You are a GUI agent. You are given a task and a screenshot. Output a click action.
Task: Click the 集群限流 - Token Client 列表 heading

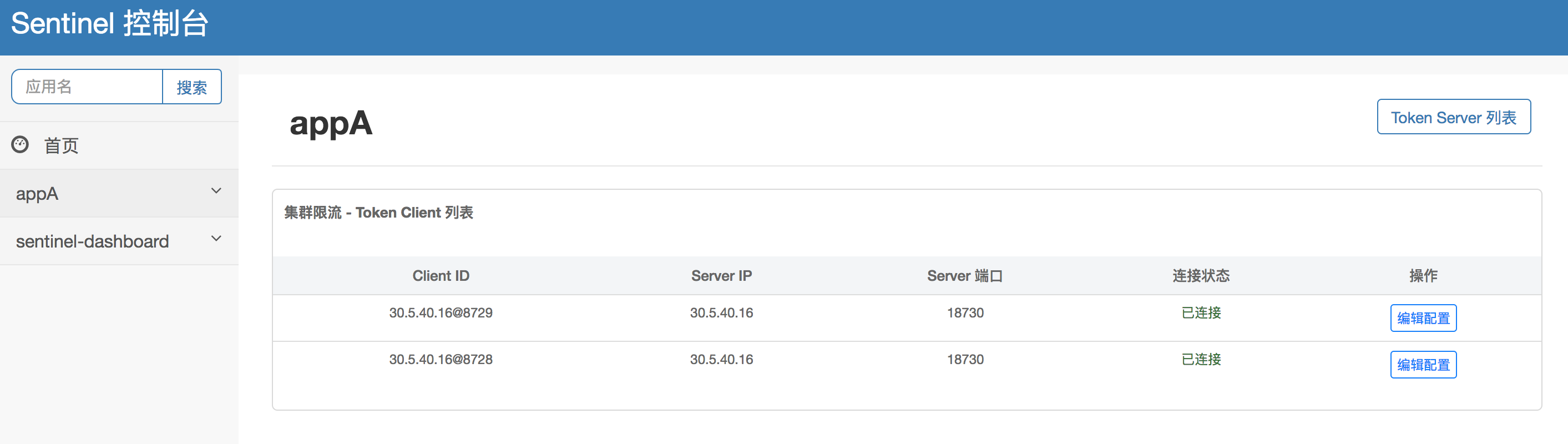tap(378, 213)
